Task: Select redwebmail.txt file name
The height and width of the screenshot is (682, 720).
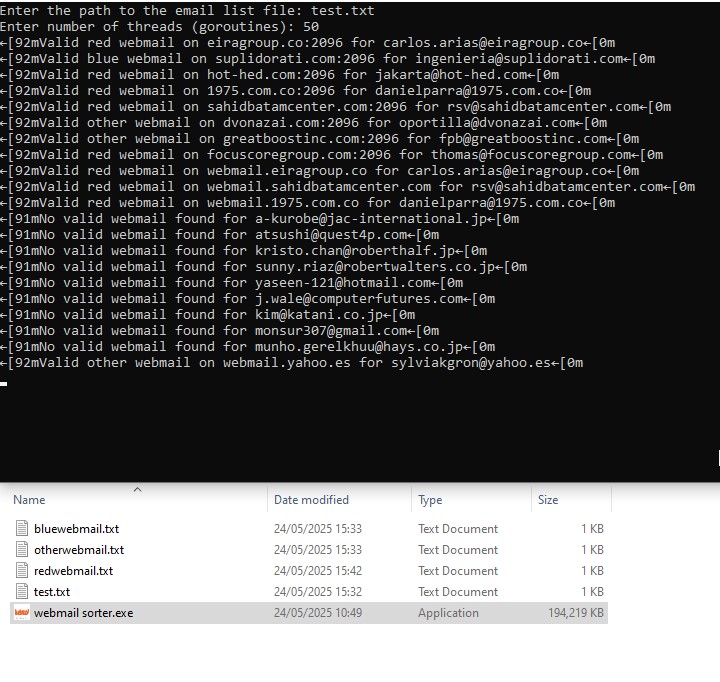Action: [73, 571]
